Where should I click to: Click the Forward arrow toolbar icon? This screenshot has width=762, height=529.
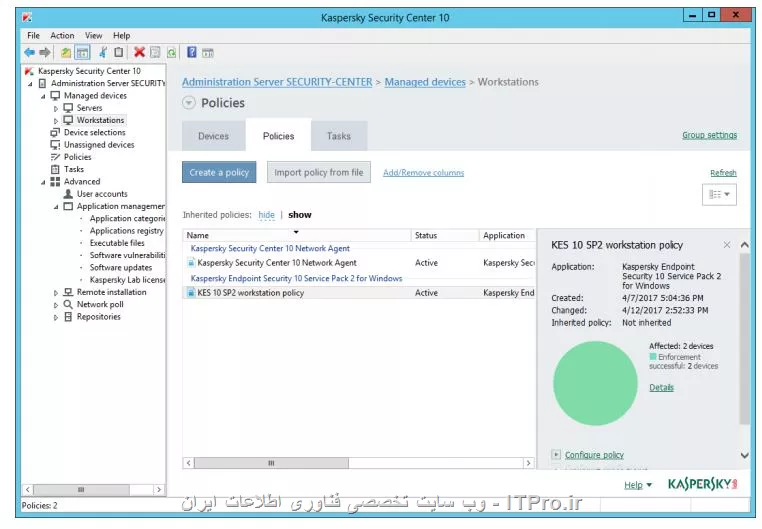tap(45, 52)
